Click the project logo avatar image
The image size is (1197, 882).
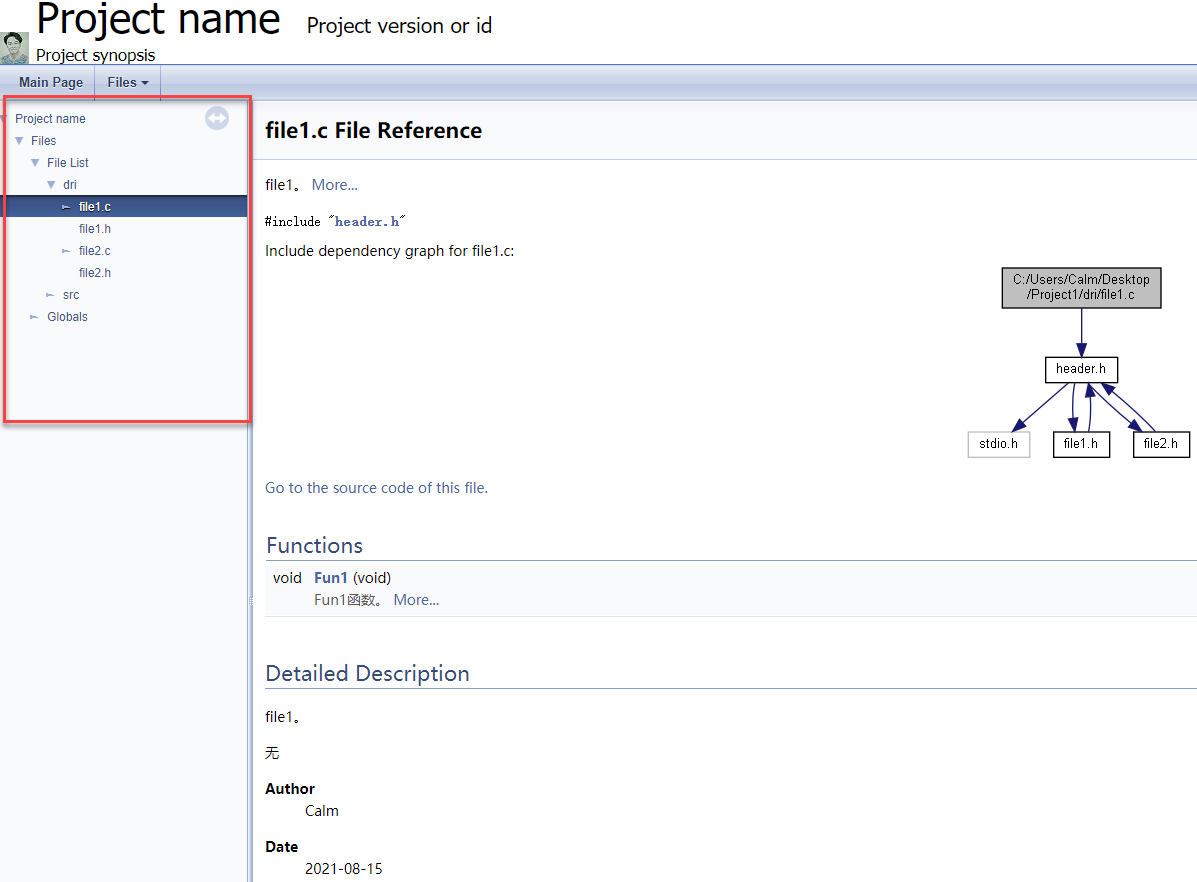[15, 48]
